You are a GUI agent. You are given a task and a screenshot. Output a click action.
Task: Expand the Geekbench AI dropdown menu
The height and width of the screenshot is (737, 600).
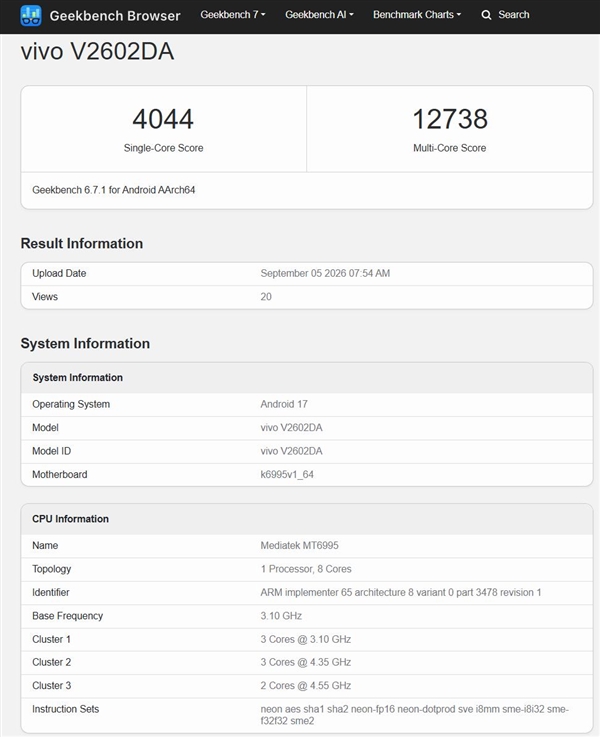coord(319,15)
